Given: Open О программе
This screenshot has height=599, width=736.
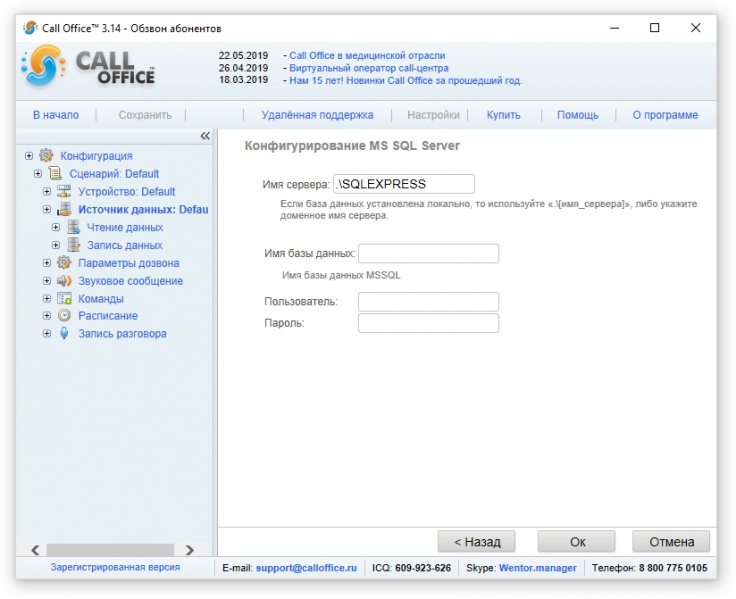Looking at the screenshot, I should tap(665, 115).
